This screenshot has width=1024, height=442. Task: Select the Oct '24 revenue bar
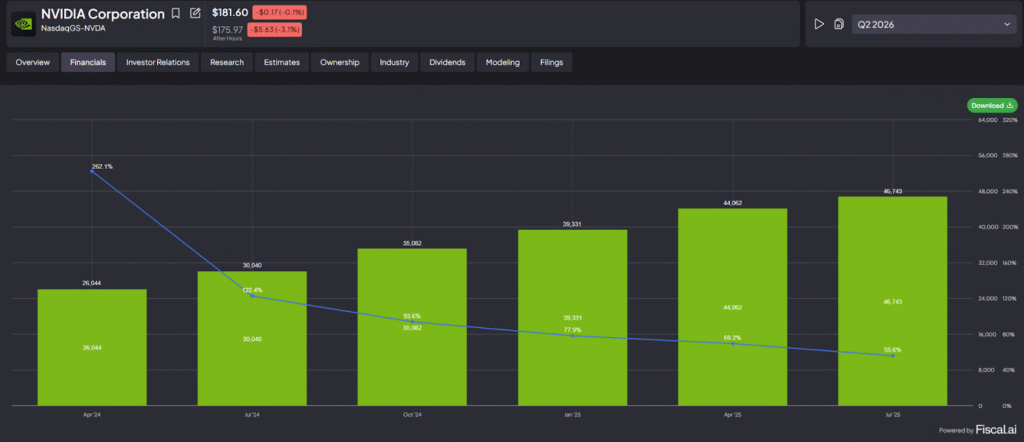pyautogui.click(x=412, y=327)
